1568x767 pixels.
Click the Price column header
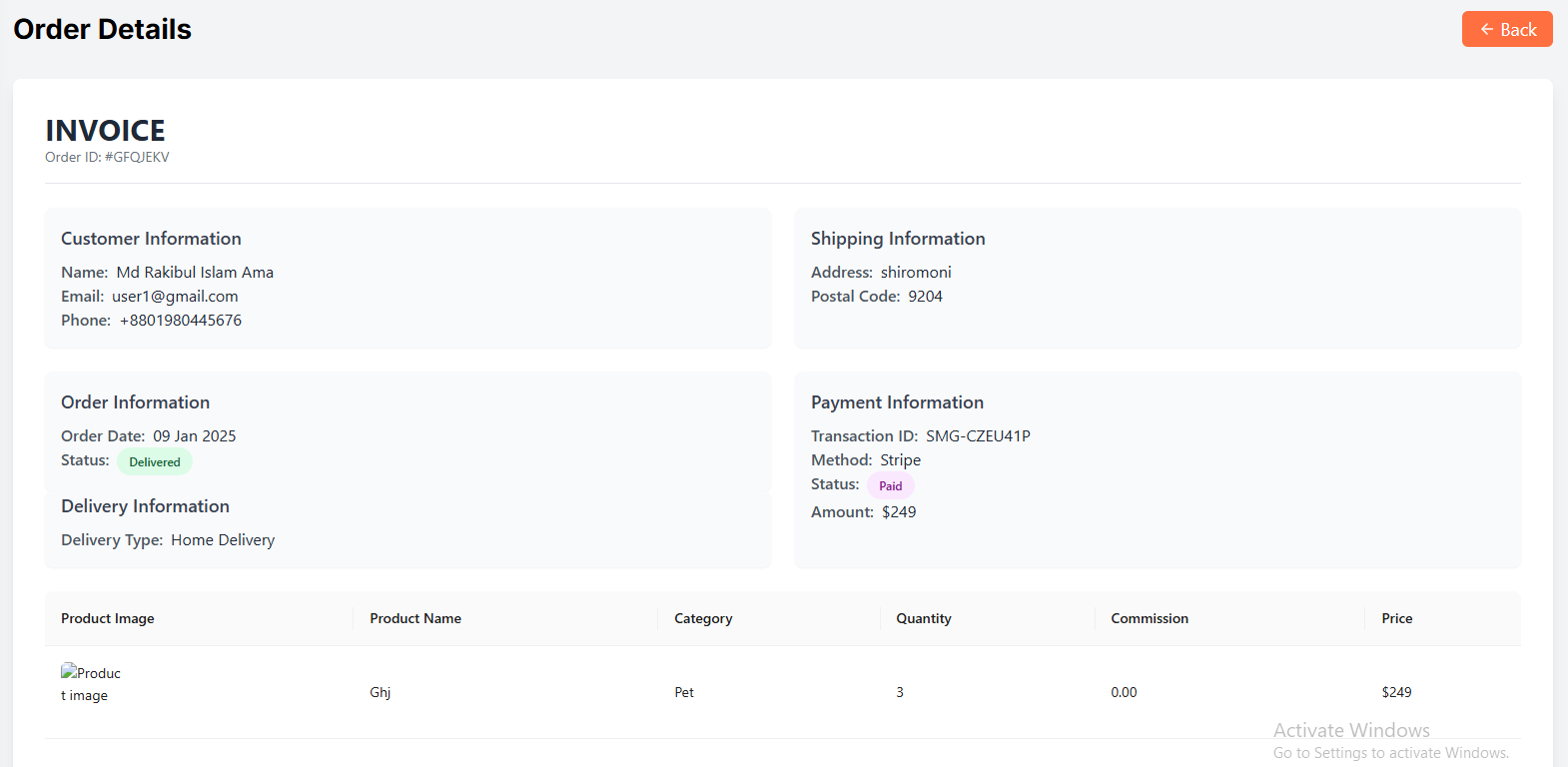[x=1397, y=618]
